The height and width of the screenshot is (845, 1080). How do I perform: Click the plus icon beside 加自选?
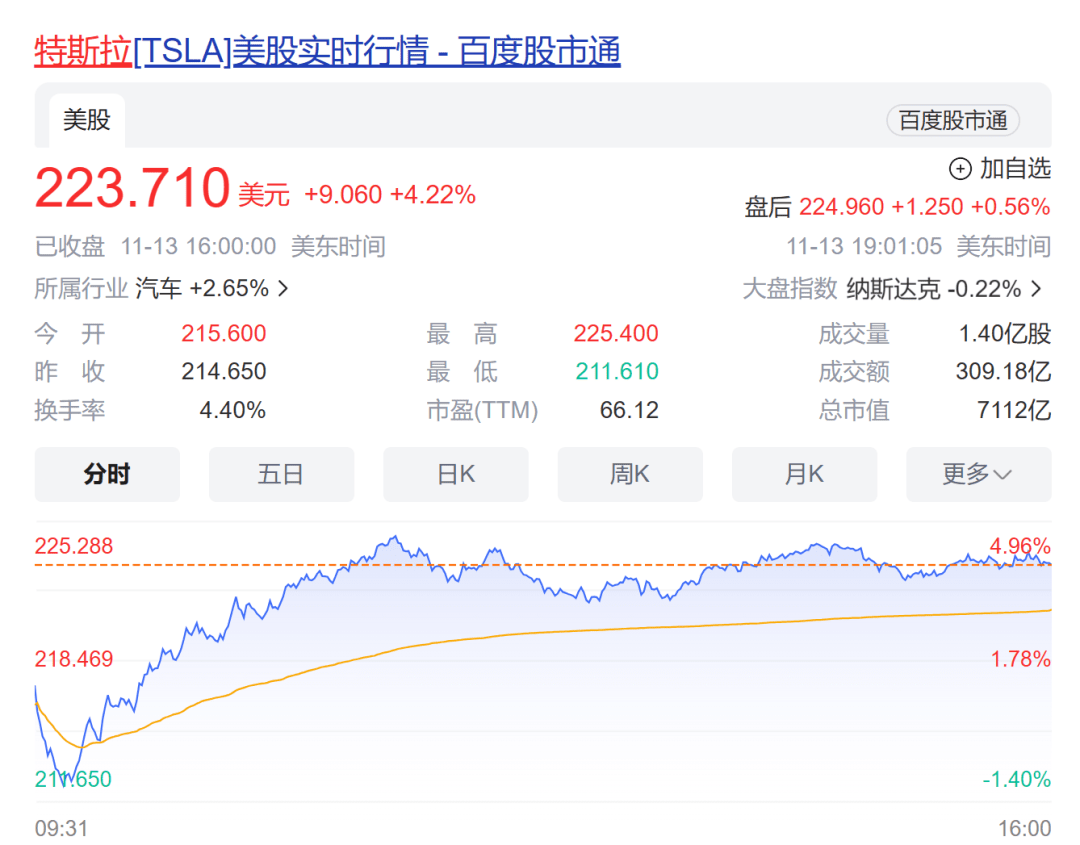pyautogui.click(x=960, y=169)
